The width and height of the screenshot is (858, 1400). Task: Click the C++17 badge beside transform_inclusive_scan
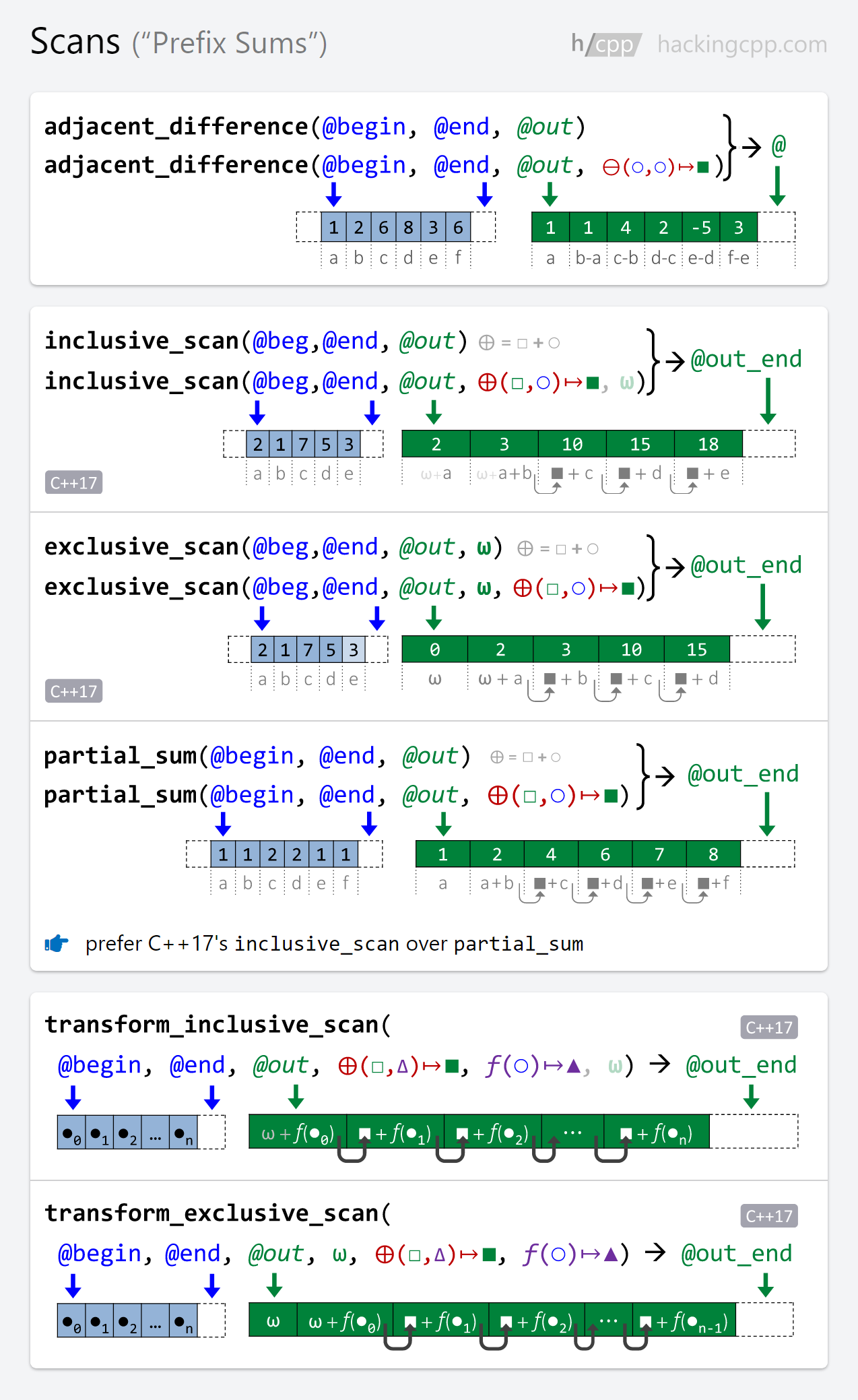769,1027
